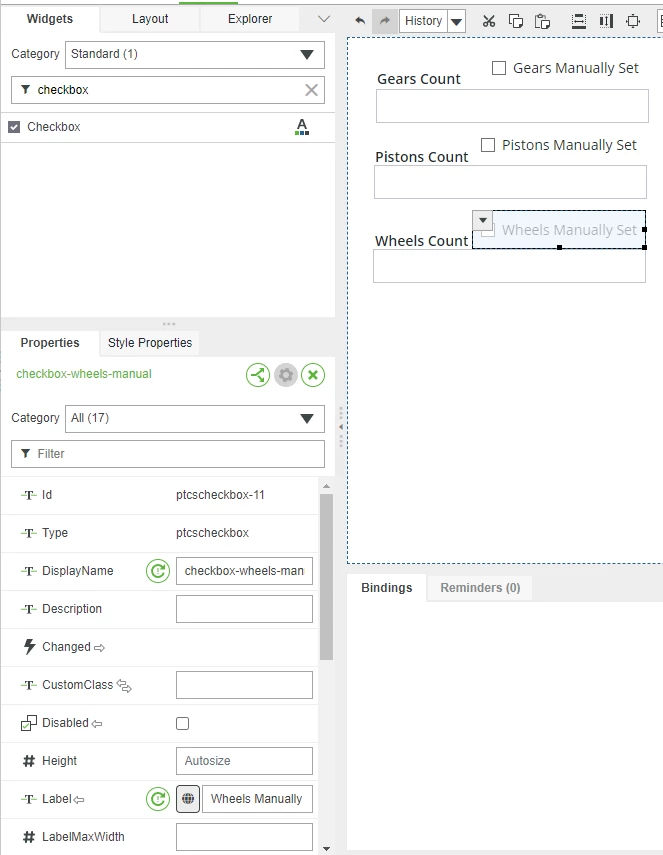Click the Wheels Count label
This screenshot has height=855, width=663.
(x=421, y=241)
